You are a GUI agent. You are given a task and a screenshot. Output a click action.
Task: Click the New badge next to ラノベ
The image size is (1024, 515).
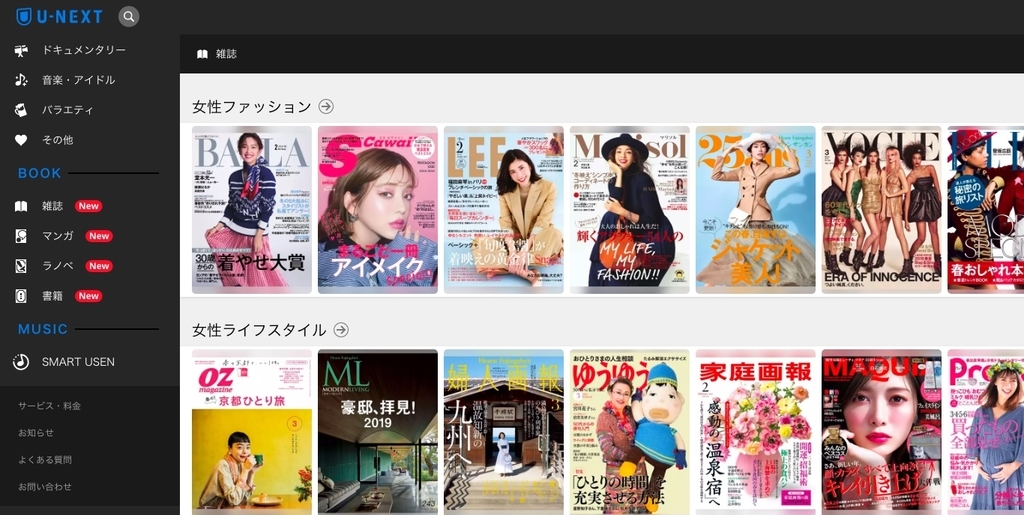tap(99, 266)
